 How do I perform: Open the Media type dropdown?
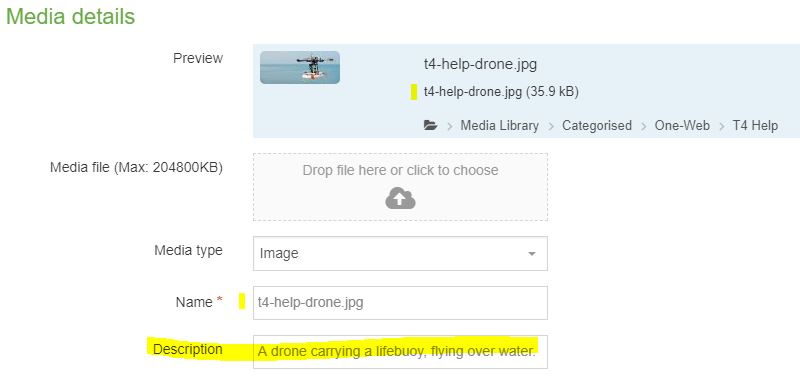(401, 253)
